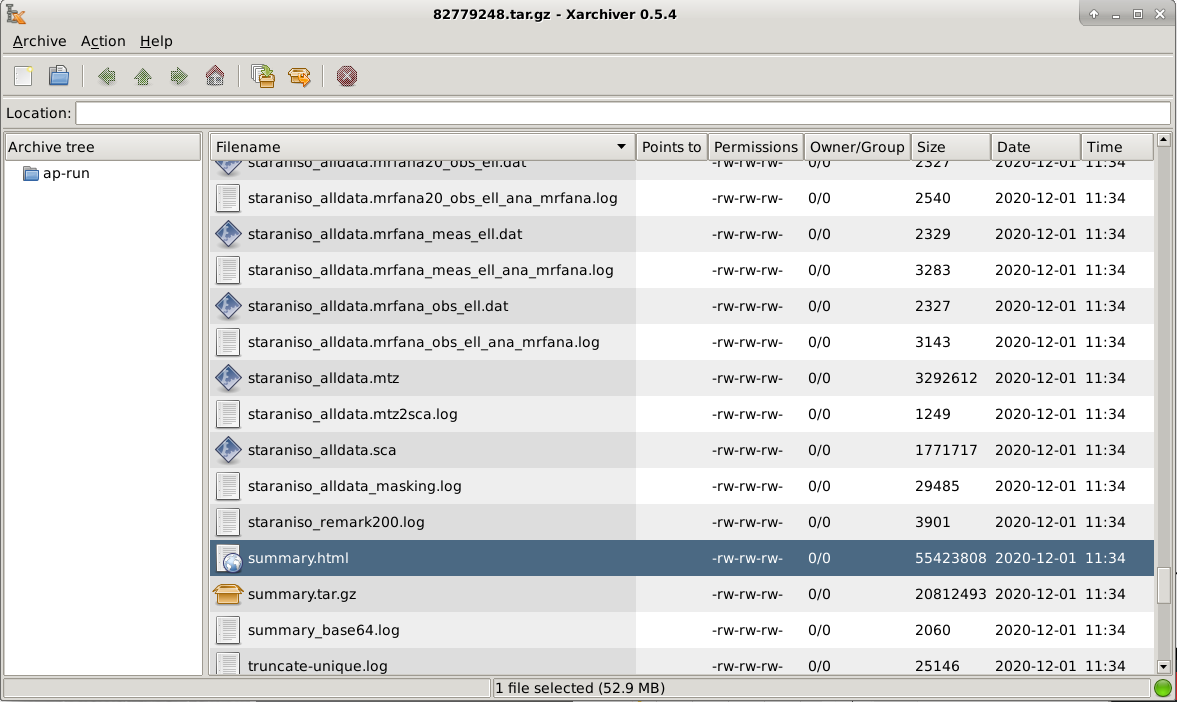The height and width of the screenshot is (702, 1177).
Task: Click the Add files toolbar icon
Action: coord(263,76)
